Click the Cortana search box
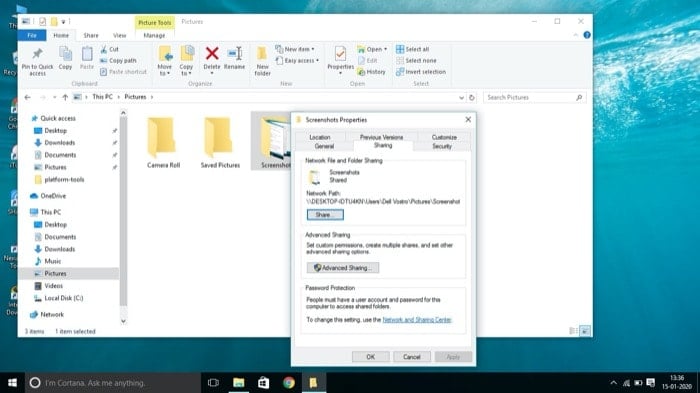 coord(113,383)
